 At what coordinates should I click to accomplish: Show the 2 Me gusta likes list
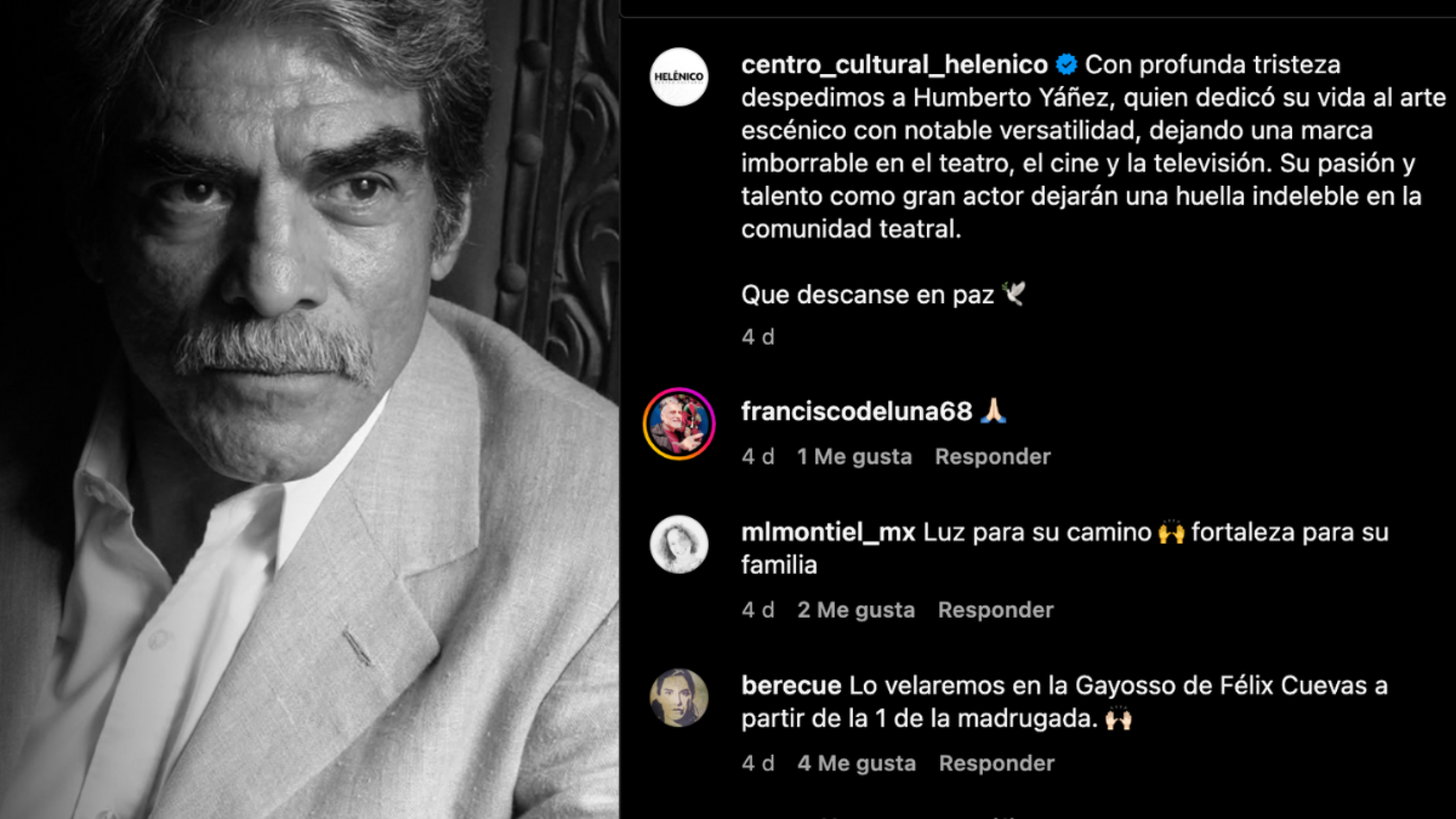click(x=856, y=610)
